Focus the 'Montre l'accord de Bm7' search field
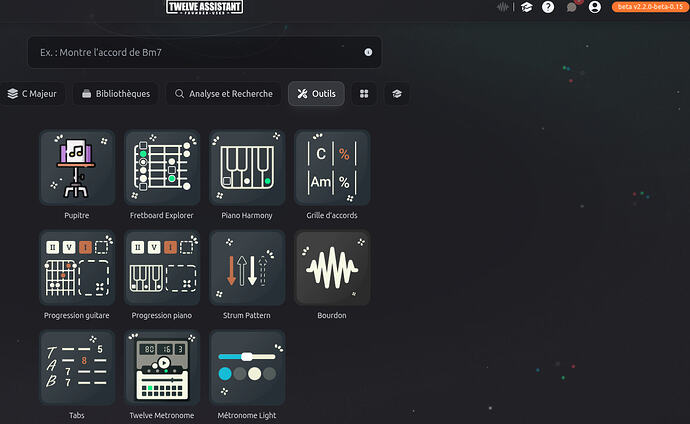Image resolution: width=690 pixels, height=424 pixels. (205, 52)
